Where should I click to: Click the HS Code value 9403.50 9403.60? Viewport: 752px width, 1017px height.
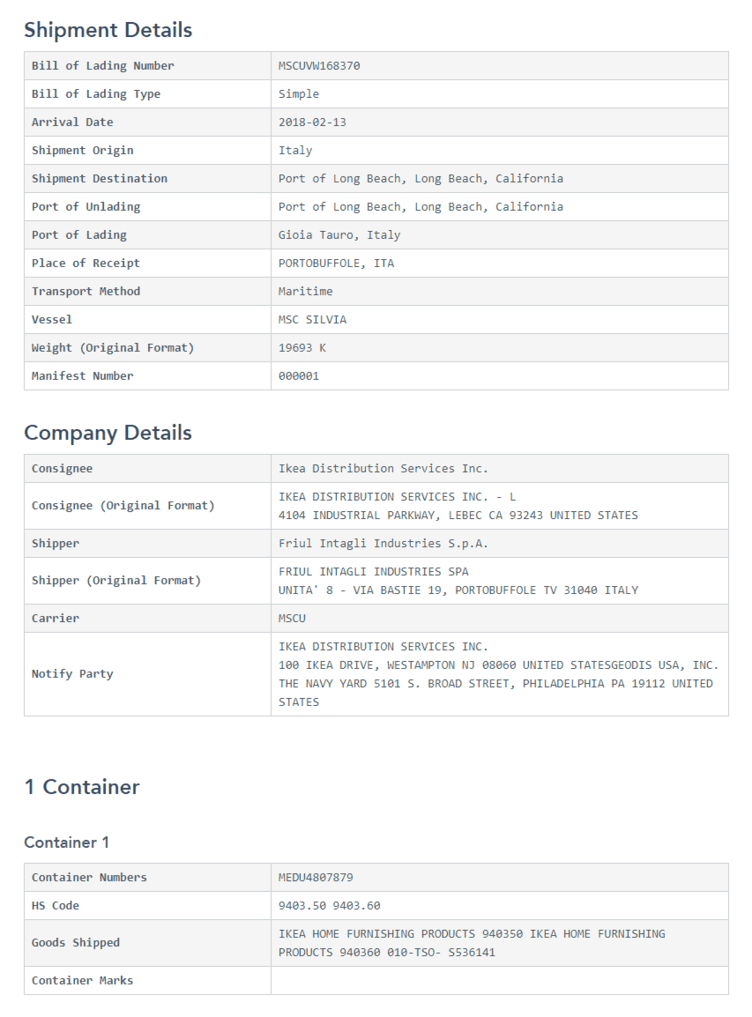pos(329,905)
